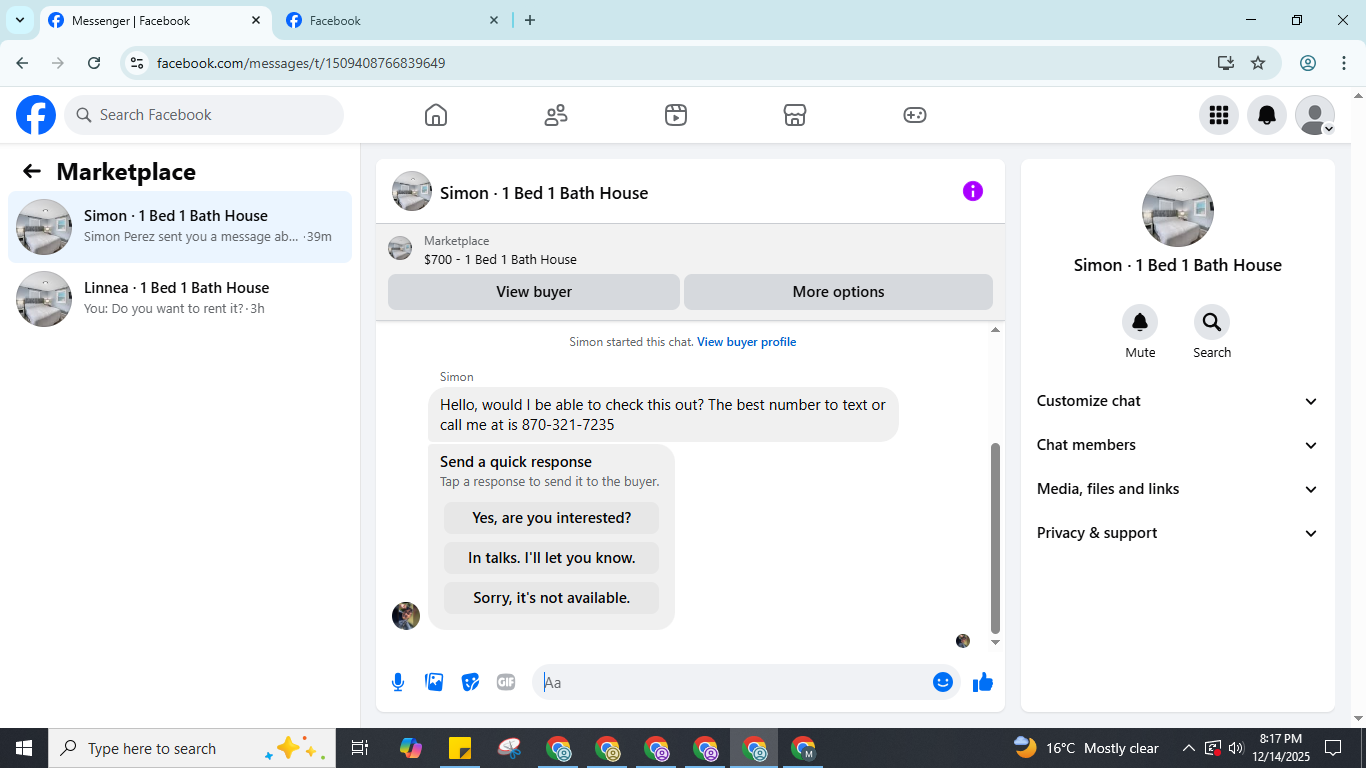Open the notifications bell in header
Viewport: 1366px width, 768px height.
1267,115
